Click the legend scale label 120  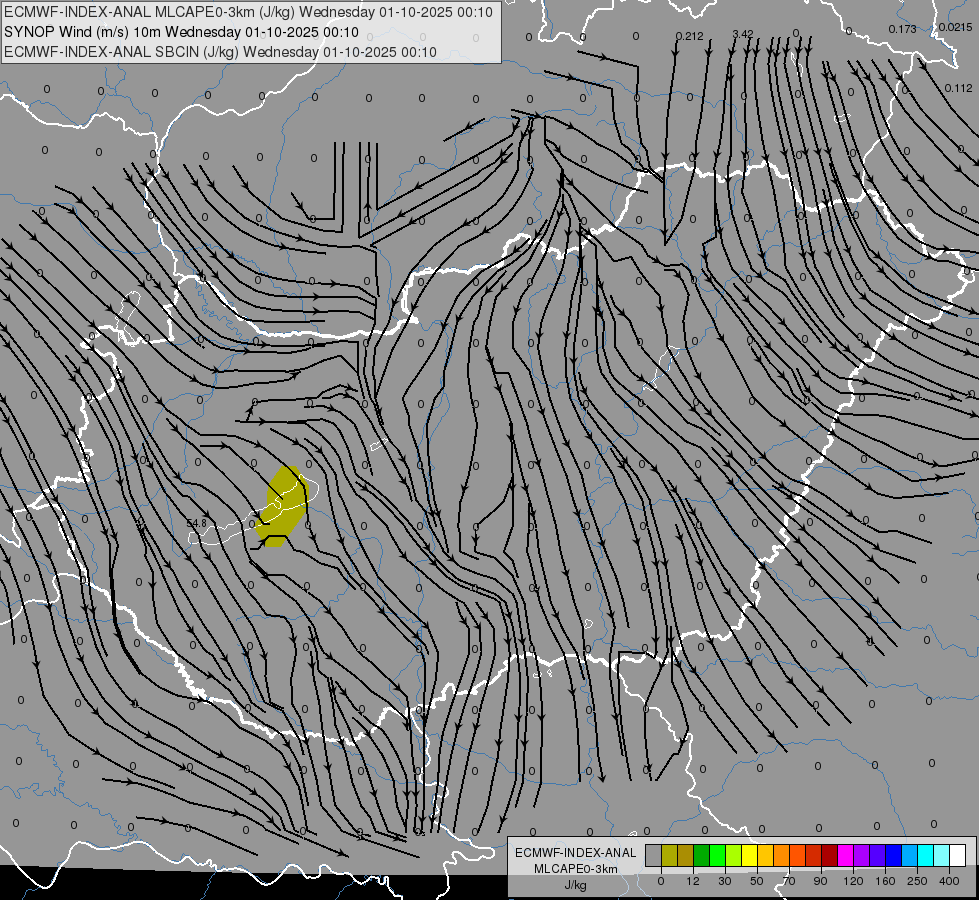coord(853,881)
